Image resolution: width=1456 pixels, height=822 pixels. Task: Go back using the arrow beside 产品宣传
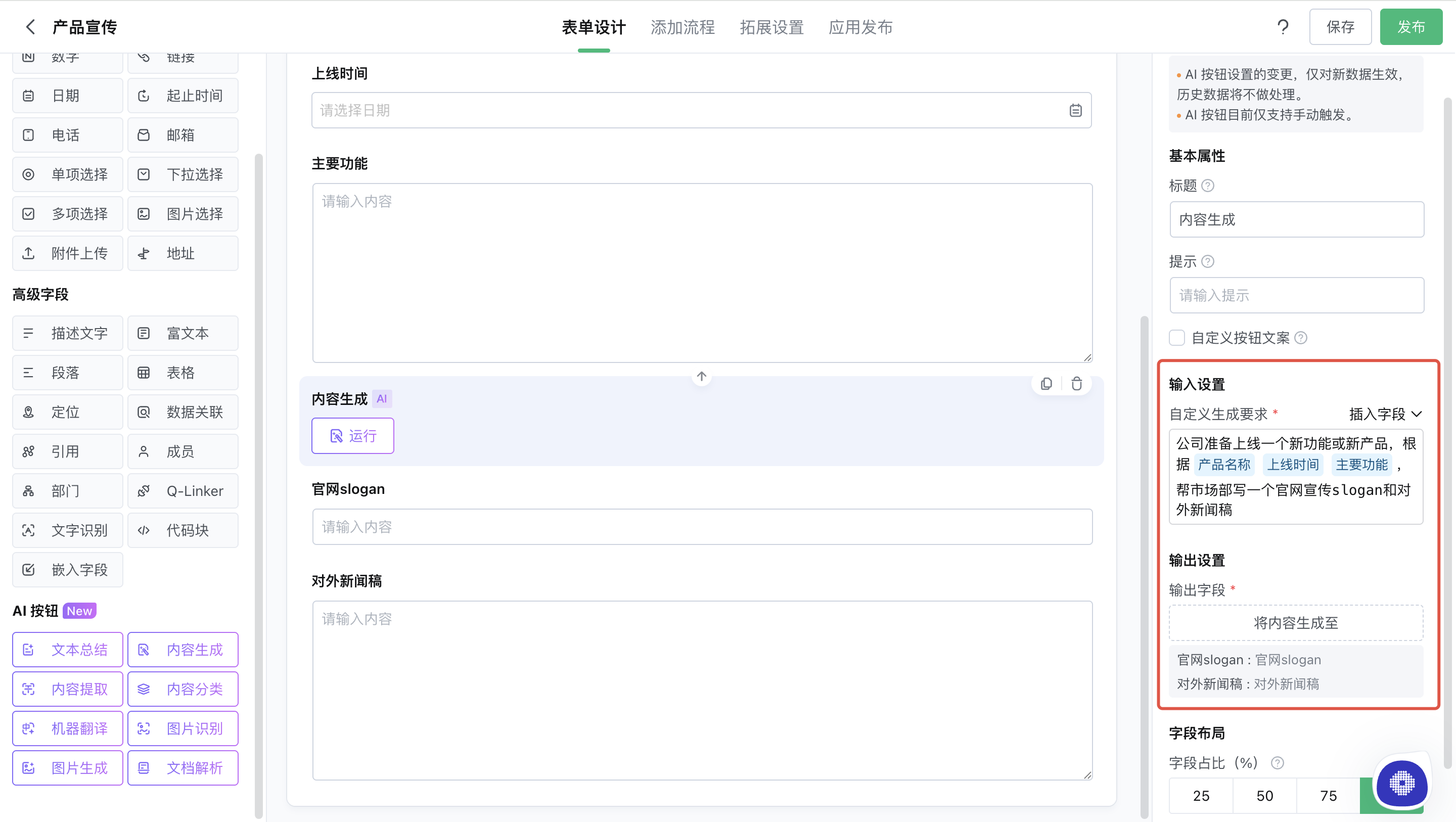coord(30,27)
